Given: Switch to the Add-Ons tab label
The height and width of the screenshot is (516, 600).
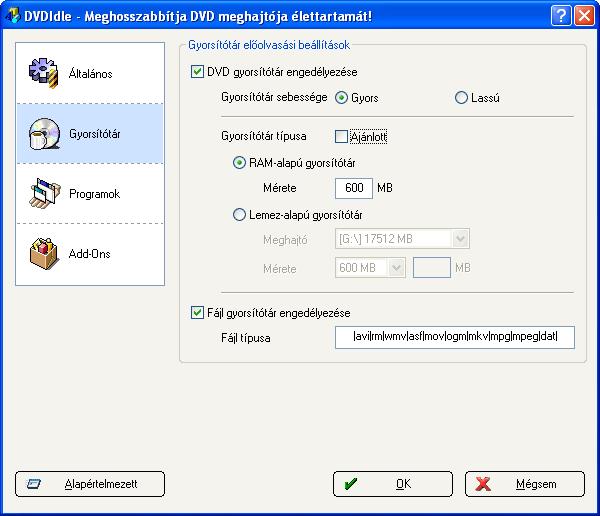Looking at the screenshot, I should (x=90, y=254).
